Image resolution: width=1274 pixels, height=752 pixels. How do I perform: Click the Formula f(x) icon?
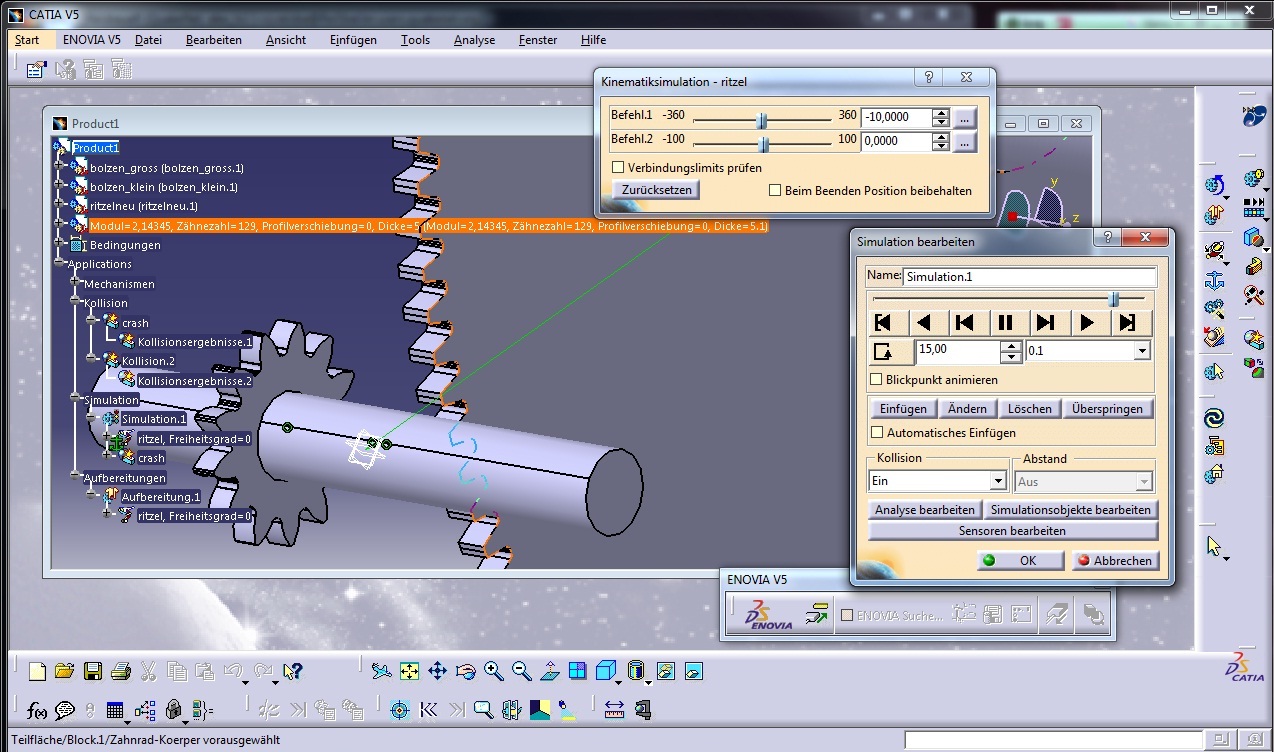point(37,710)
